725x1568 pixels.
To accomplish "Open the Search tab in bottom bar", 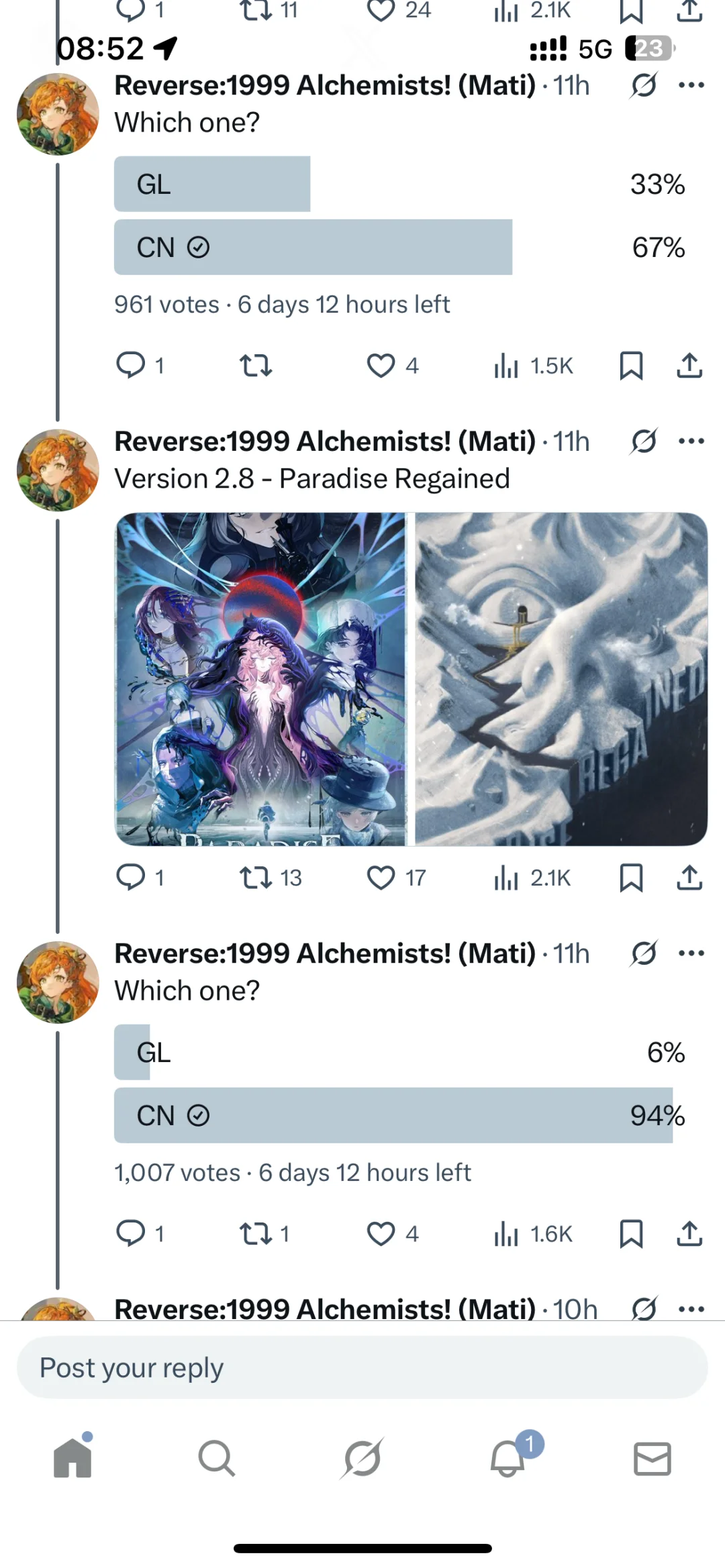I will [216, 1459].
